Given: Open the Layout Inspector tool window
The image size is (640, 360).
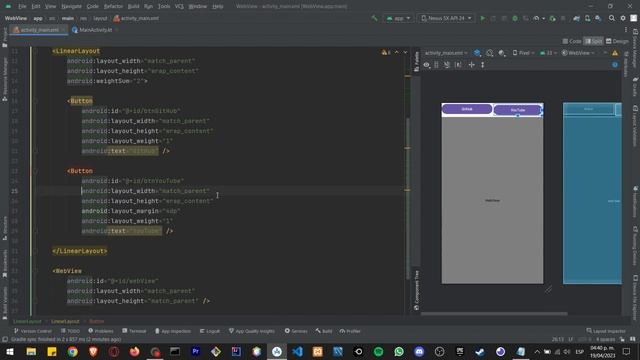Looking at the screenshot, I should click(x=606, y=331).
